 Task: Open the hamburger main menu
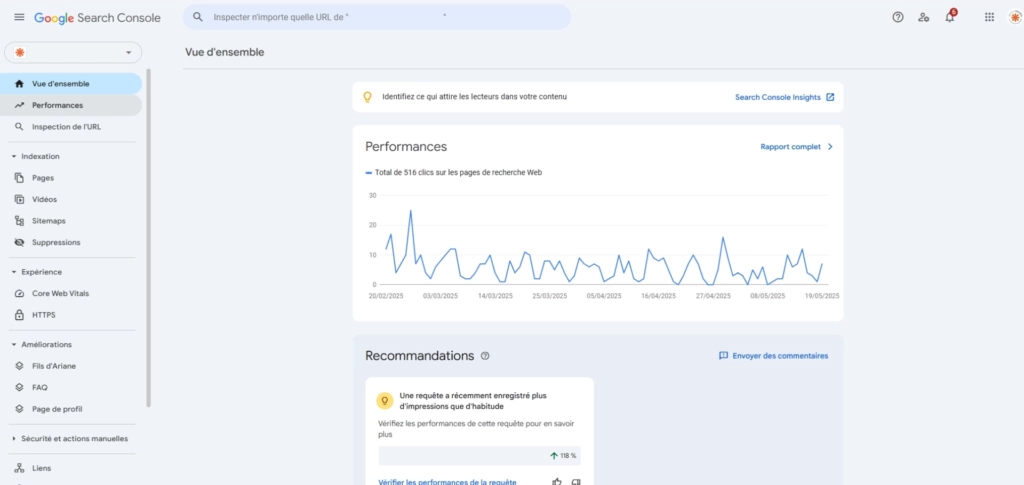point(19,18)
